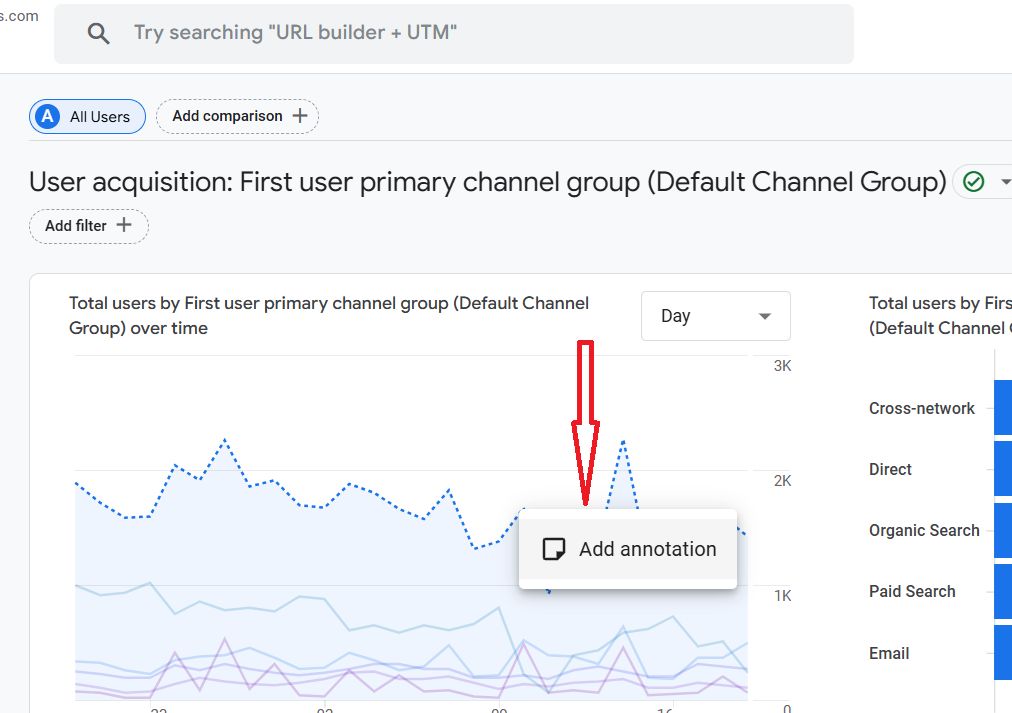Screen dimensions: 1012x713
Task: Click the Add filter button
Action: [x=88, y=226]
